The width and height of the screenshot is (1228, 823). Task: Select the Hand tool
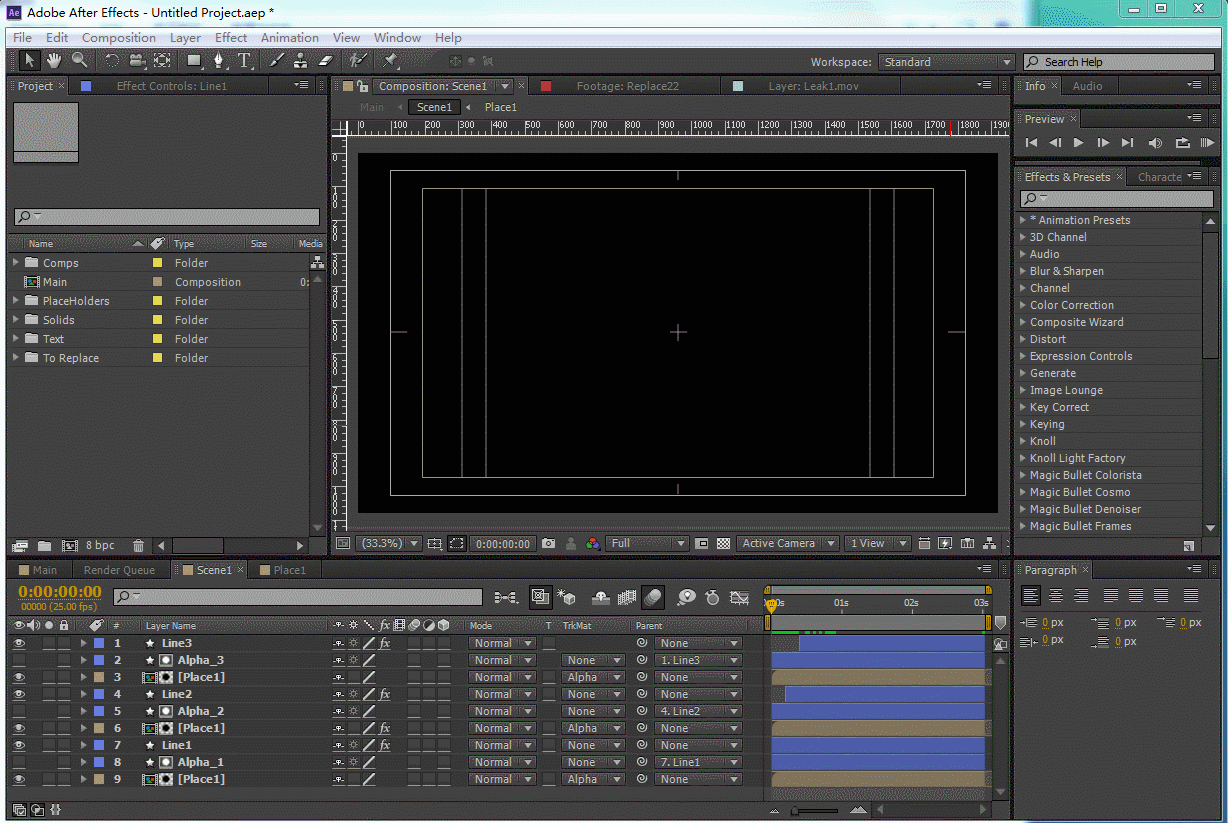click(x=54, y=61)
